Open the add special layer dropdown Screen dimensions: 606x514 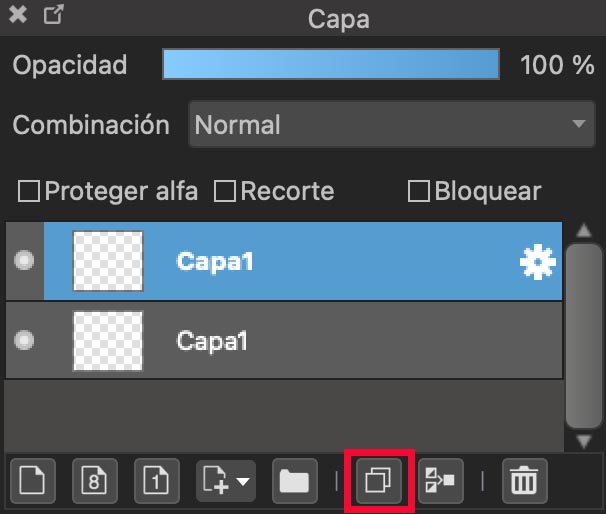pyautogui.click(x=226, y=481)
